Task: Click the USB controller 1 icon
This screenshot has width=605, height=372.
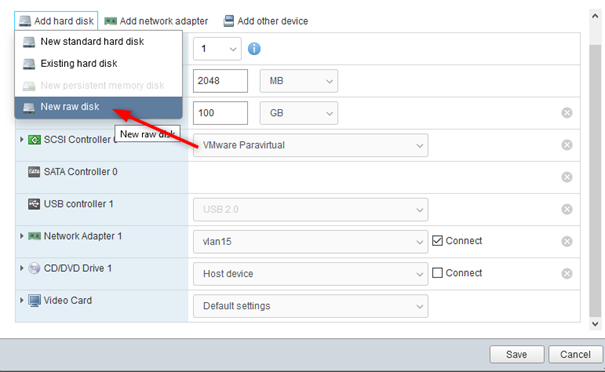Action: coord(34,204)
